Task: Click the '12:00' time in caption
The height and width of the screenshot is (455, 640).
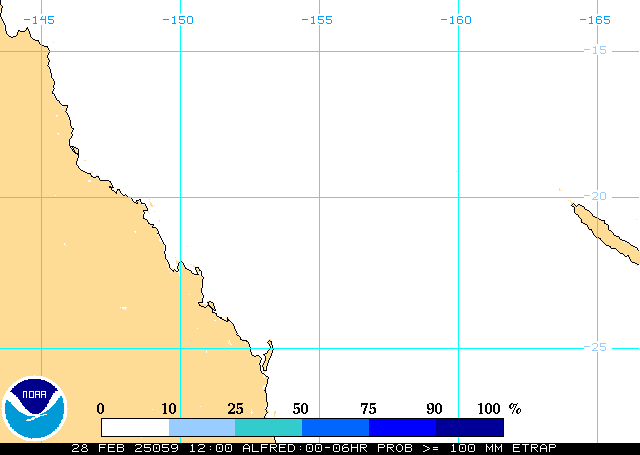Action: [211, 448]
